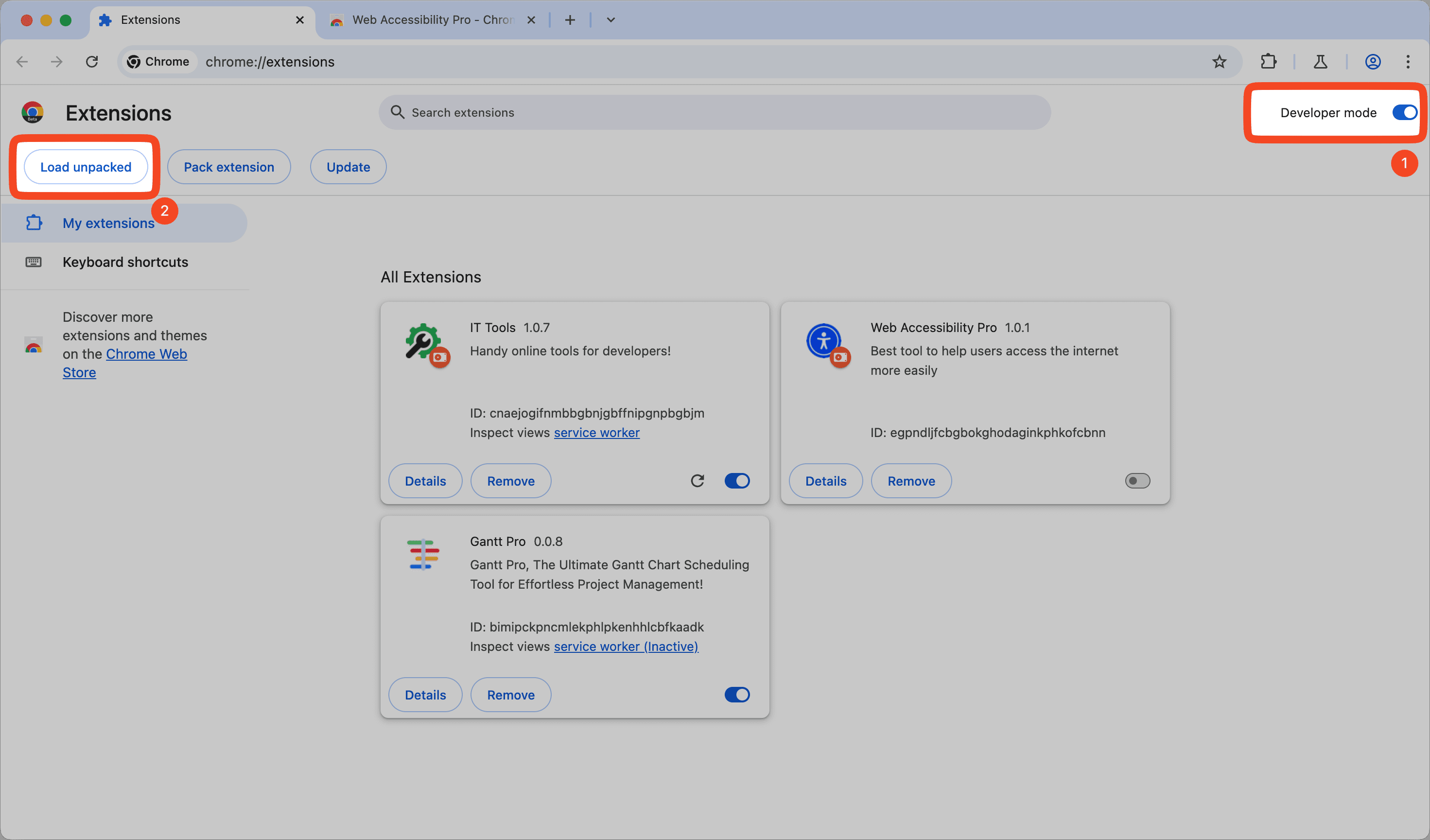Click the Update button
This screenshot has height=840, width=1430.
click(x=348, y=167)
